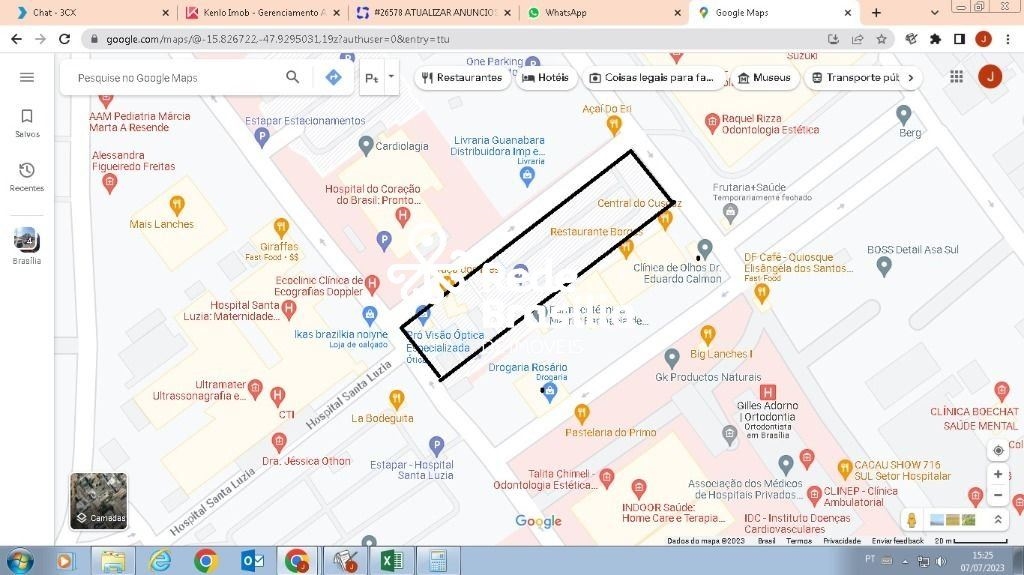Select the Giraffas restaurant marker
The height and width of the screenshot is (575, 1024).
point(281,227)
